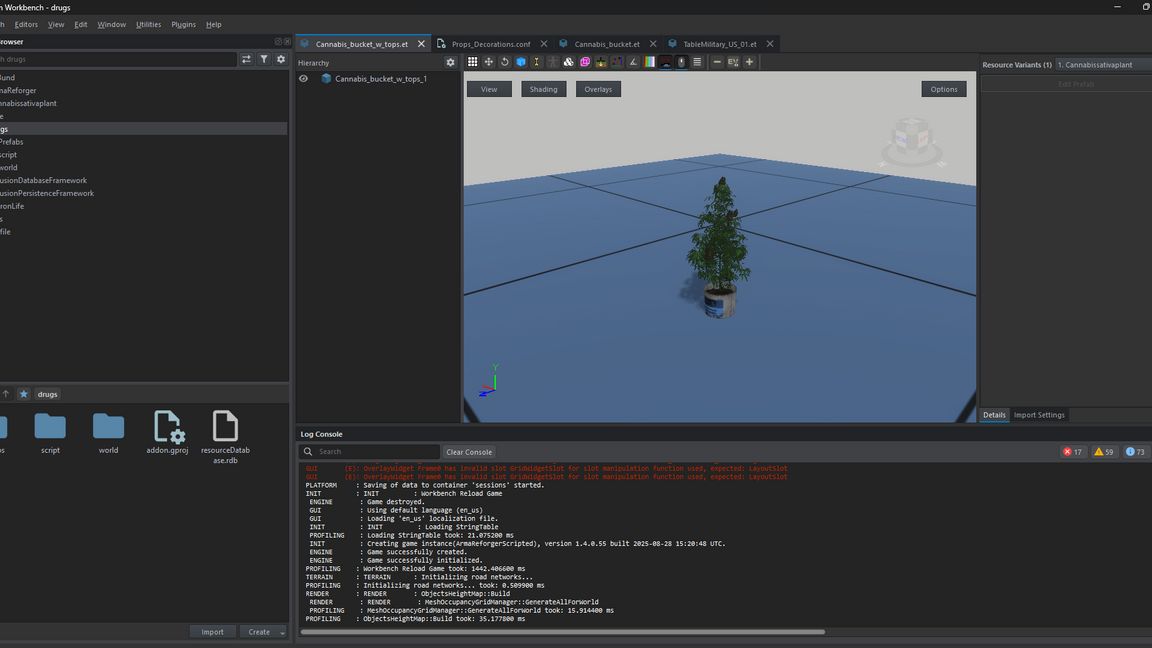Toggle visibility of Cannabis_bucket_w_tops_1
Screen dimensions: 1152x648
pos(304,79)
